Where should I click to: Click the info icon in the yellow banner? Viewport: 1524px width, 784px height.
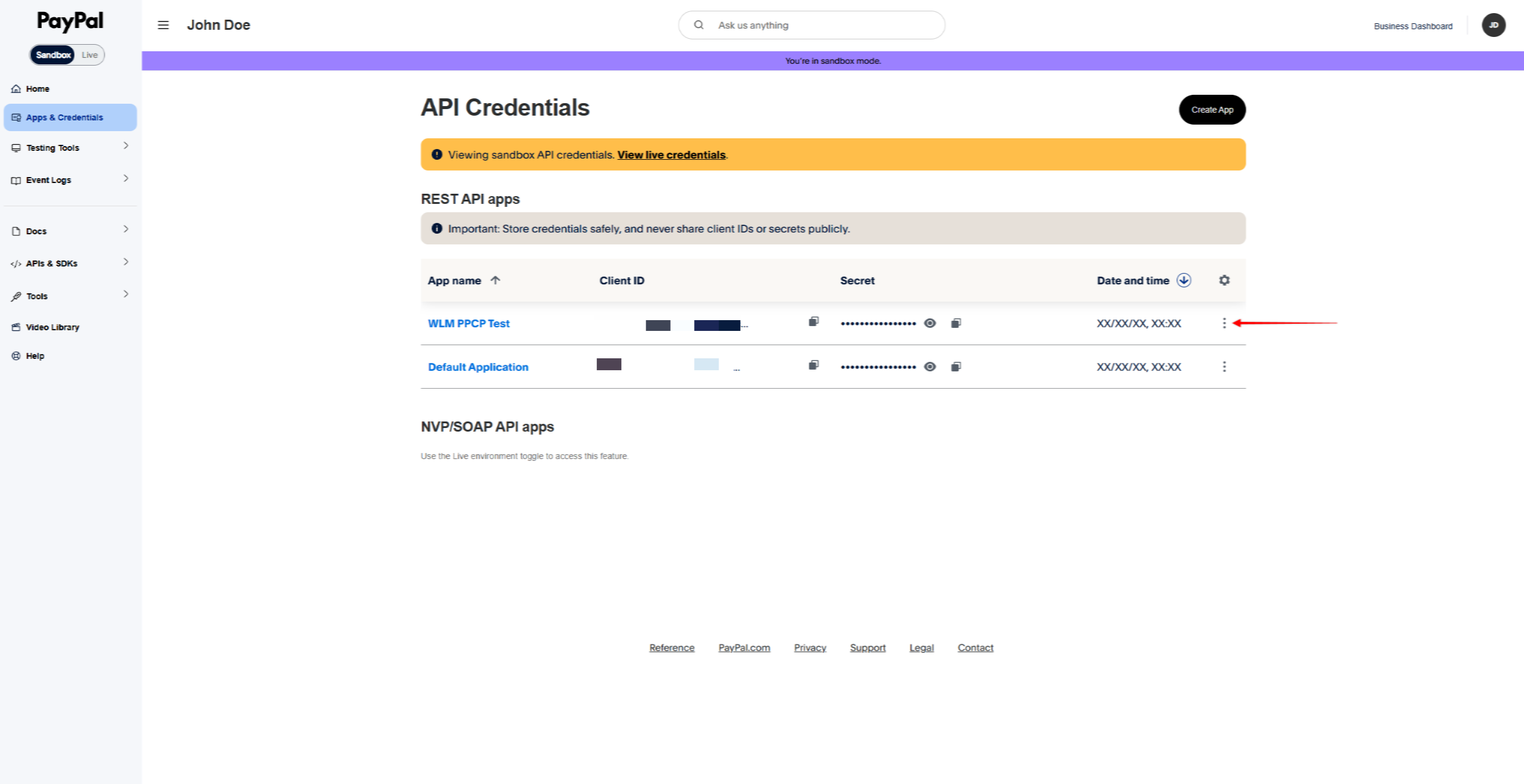(x=436, y=154)
